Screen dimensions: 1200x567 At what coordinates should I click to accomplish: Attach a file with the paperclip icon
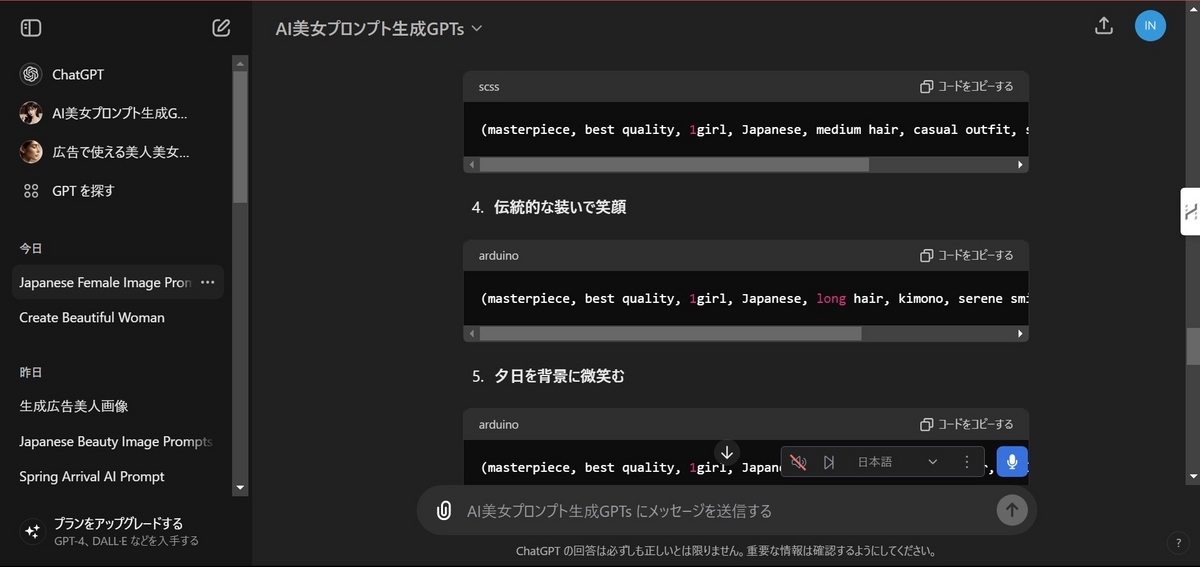pyautogui.click(x=444, y=511)
